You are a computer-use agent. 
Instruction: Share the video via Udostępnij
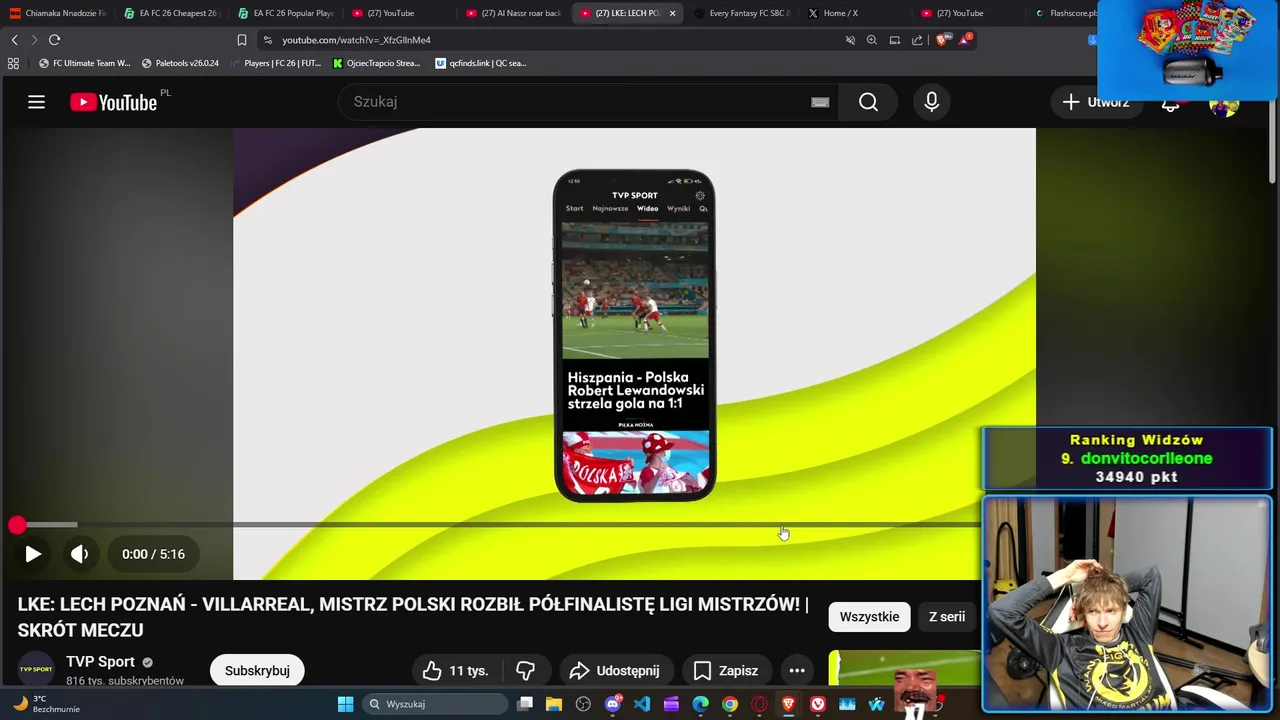615,670
